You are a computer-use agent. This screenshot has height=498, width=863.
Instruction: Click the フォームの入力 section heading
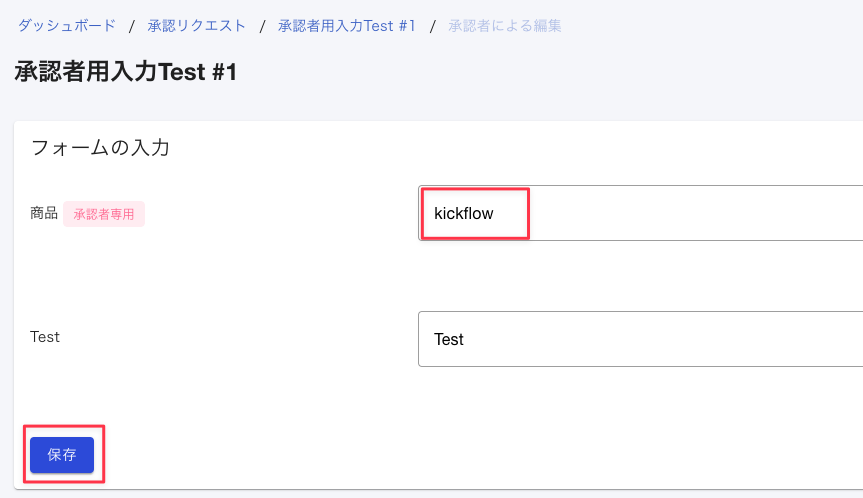coord(100,148)
